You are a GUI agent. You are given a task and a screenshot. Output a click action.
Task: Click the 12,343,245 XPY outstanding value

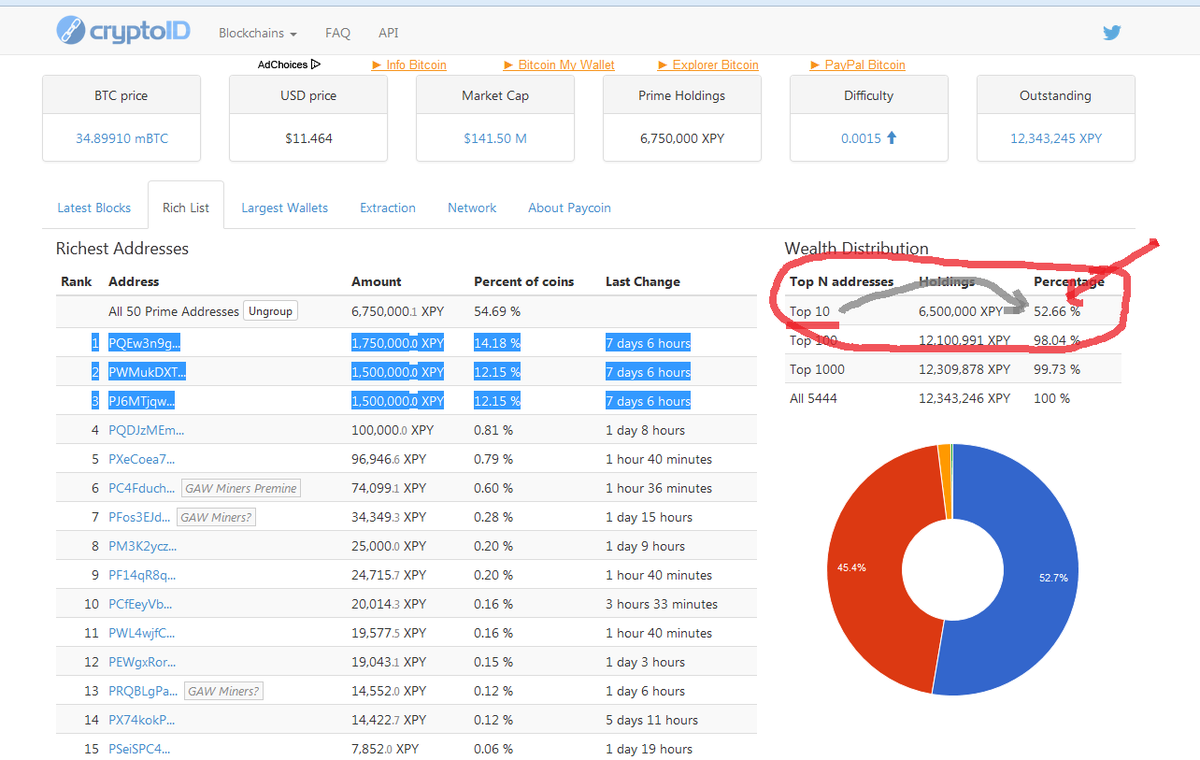pos(1056,138)
